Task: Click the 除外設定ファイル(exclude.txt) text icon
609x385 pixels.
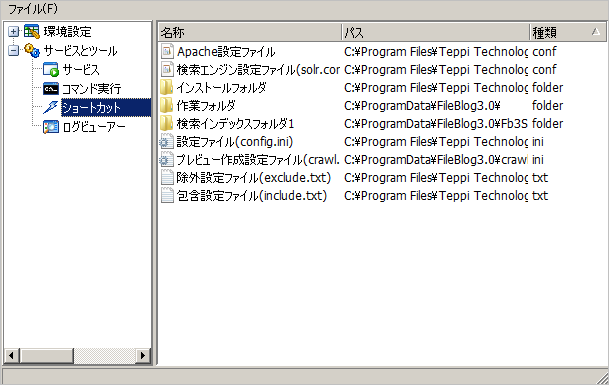Action: tap(167, 178)
